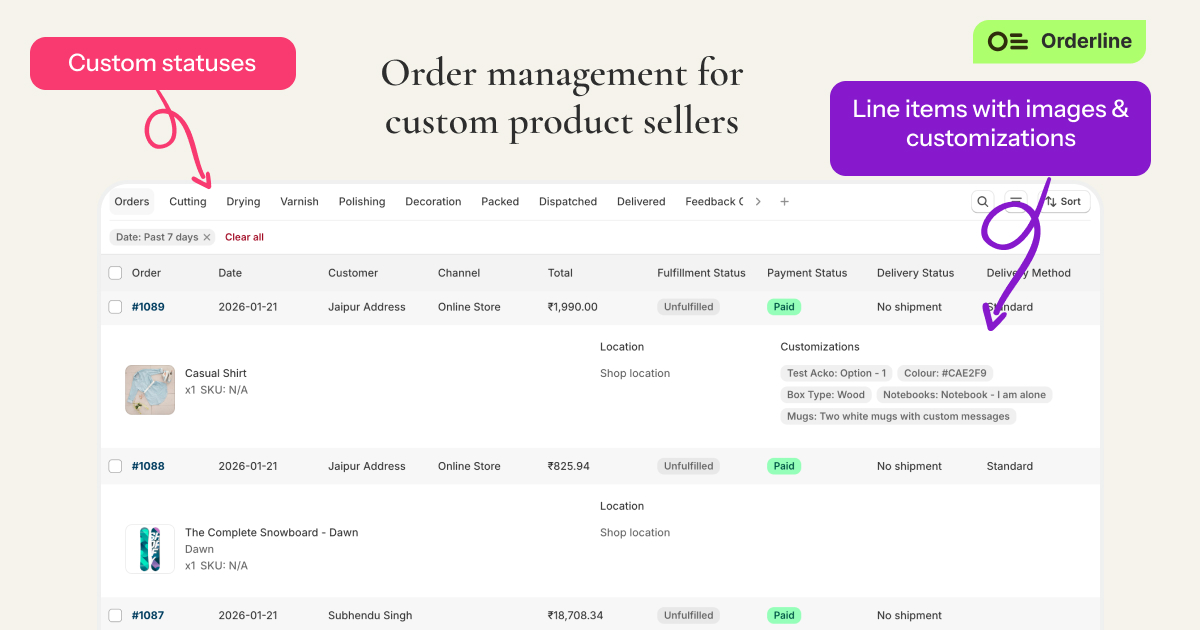The image size is (1200, 630).
Task: Click the plus icon to add a view
Action: pos(785,201)
